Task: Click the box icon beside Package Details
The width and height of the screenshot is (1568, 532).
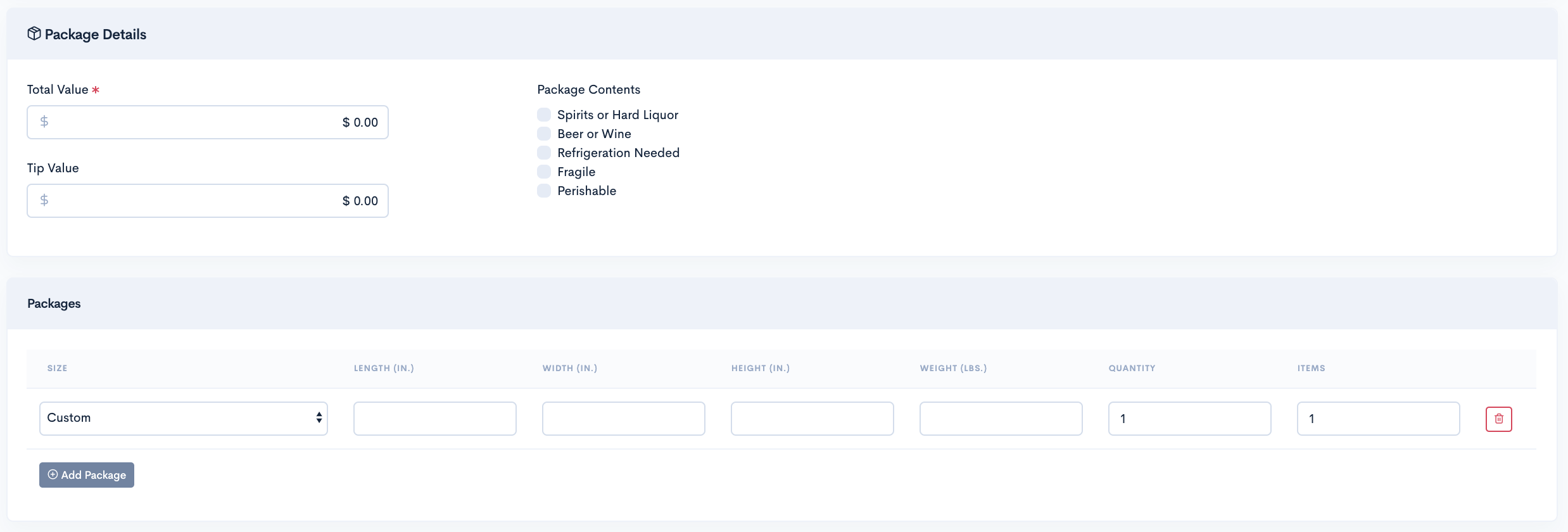Action: point(34,34)
